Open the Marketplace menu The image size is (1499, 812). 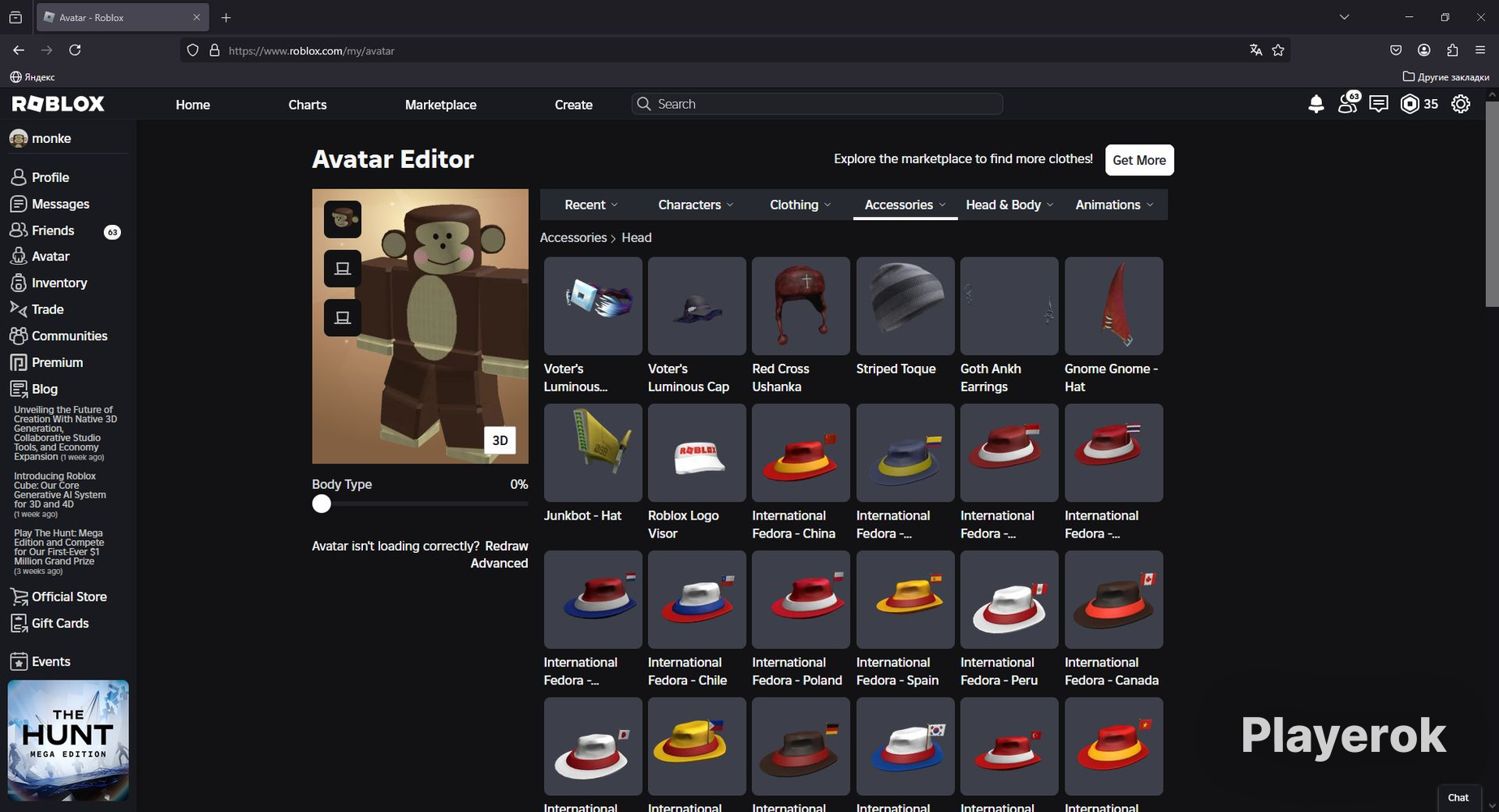[x=441, y=105]
